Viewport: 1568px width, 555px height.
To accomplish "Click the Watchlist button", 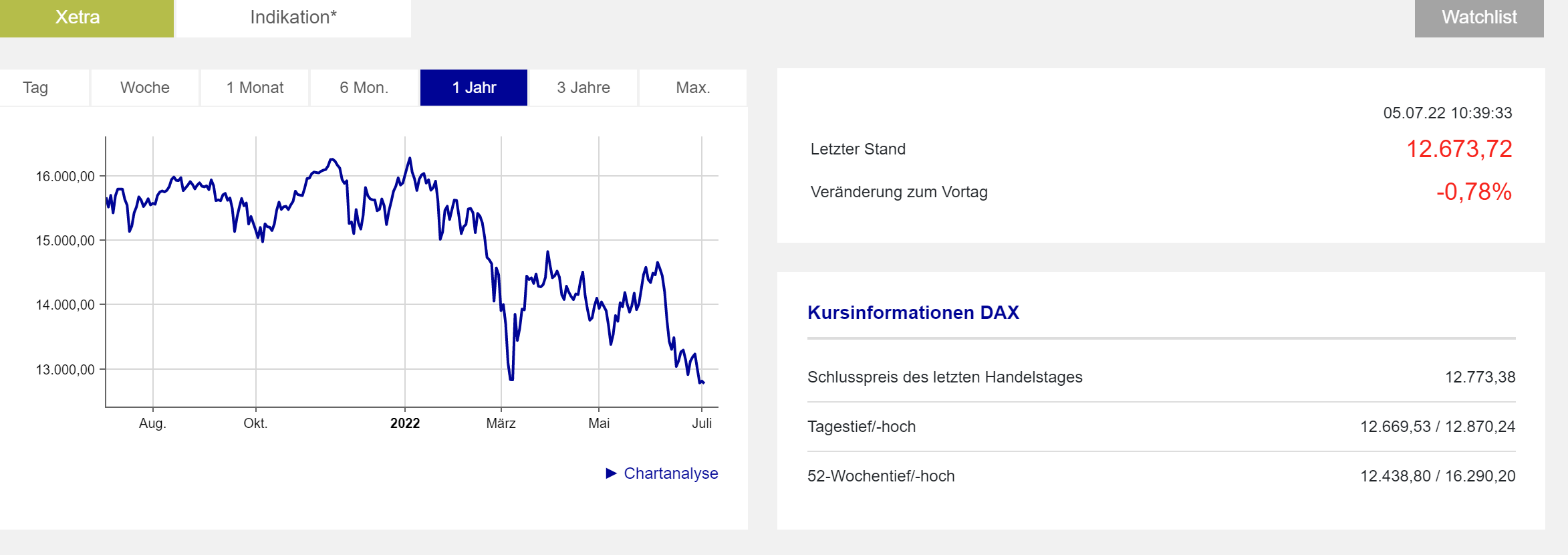I will [x=1478, y=18].
